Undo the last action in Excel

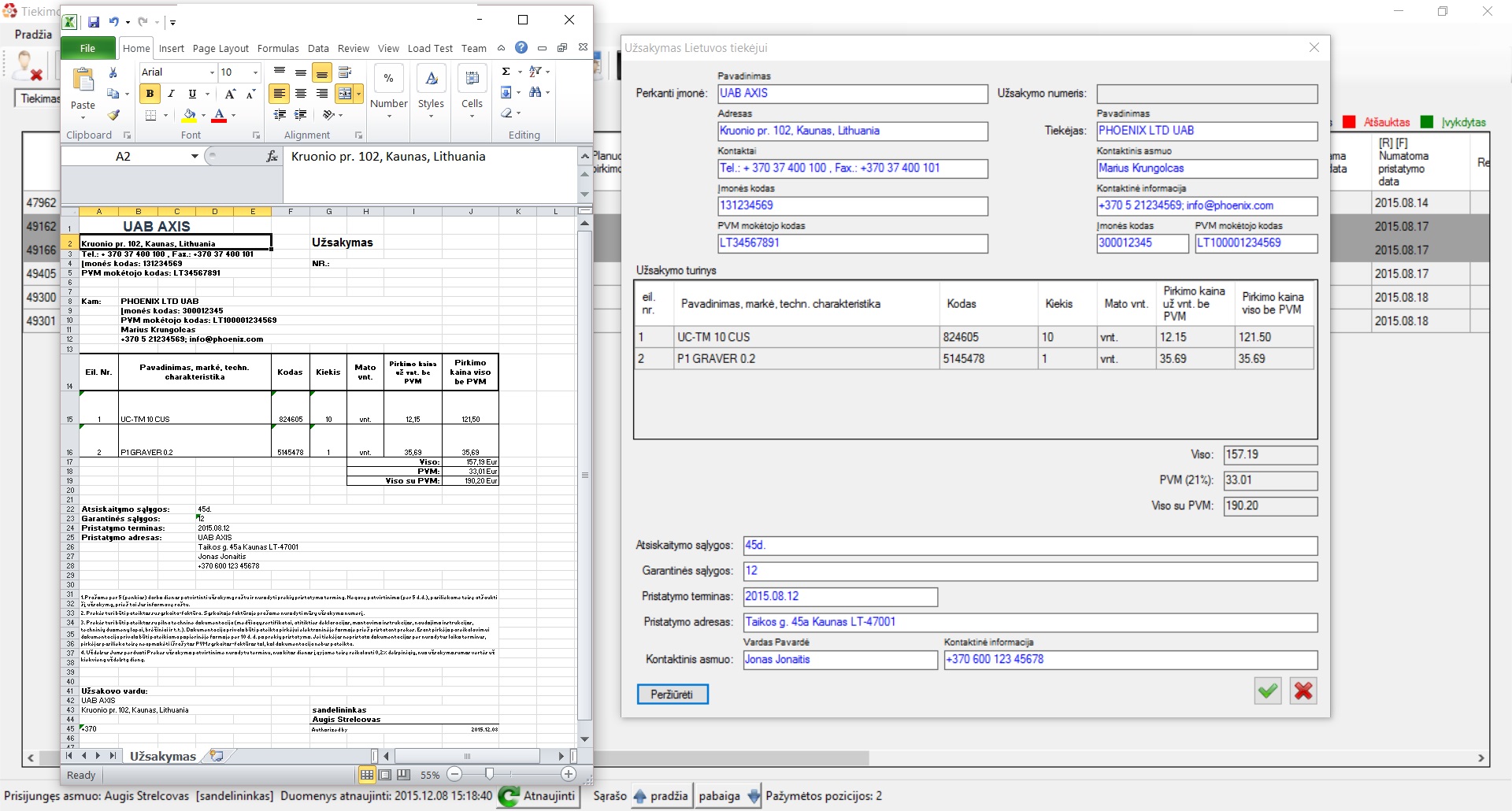pyautogui.click(x=114, y=22)
